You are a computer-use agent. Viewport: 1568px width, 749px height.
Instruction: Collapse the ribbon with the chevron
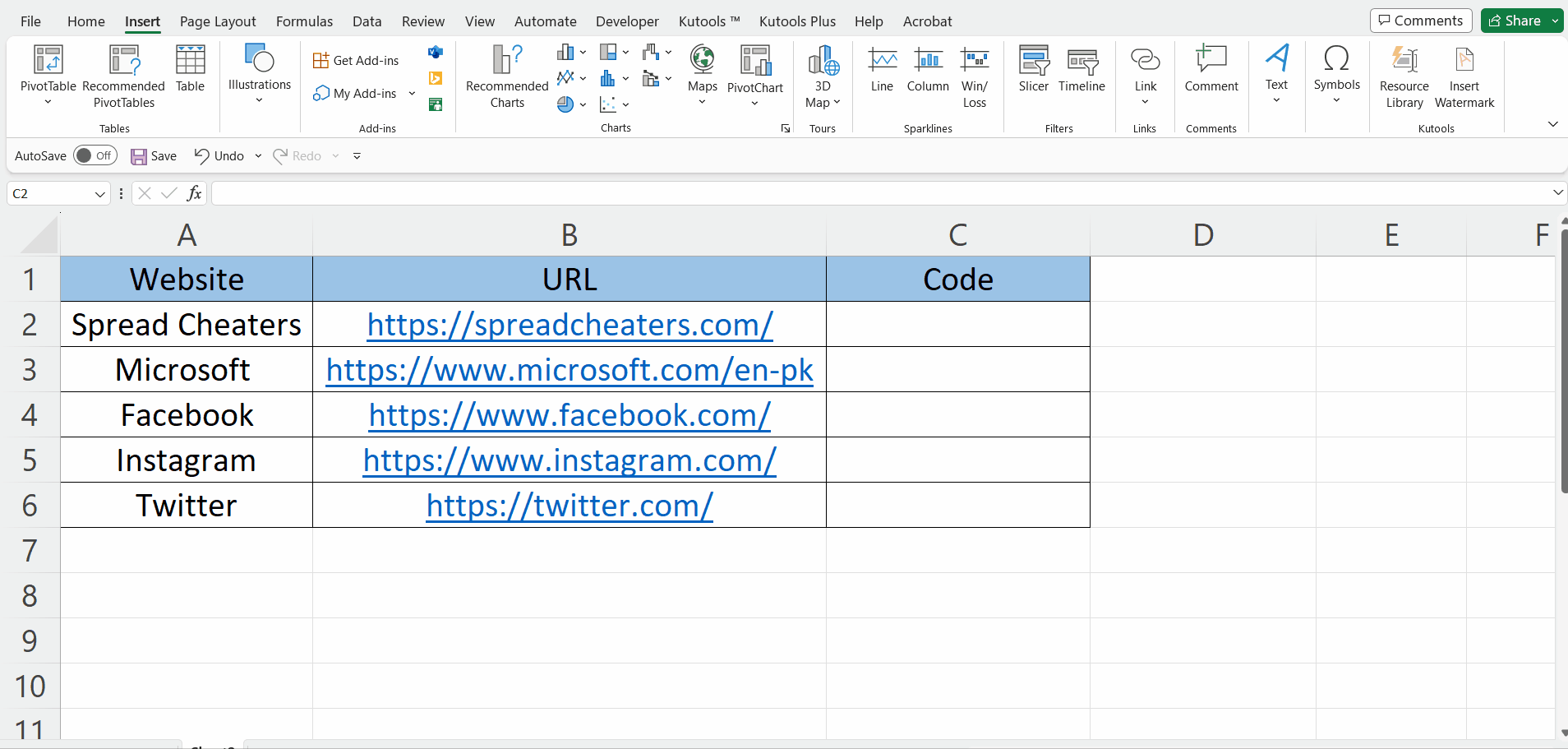(1552, 124)
